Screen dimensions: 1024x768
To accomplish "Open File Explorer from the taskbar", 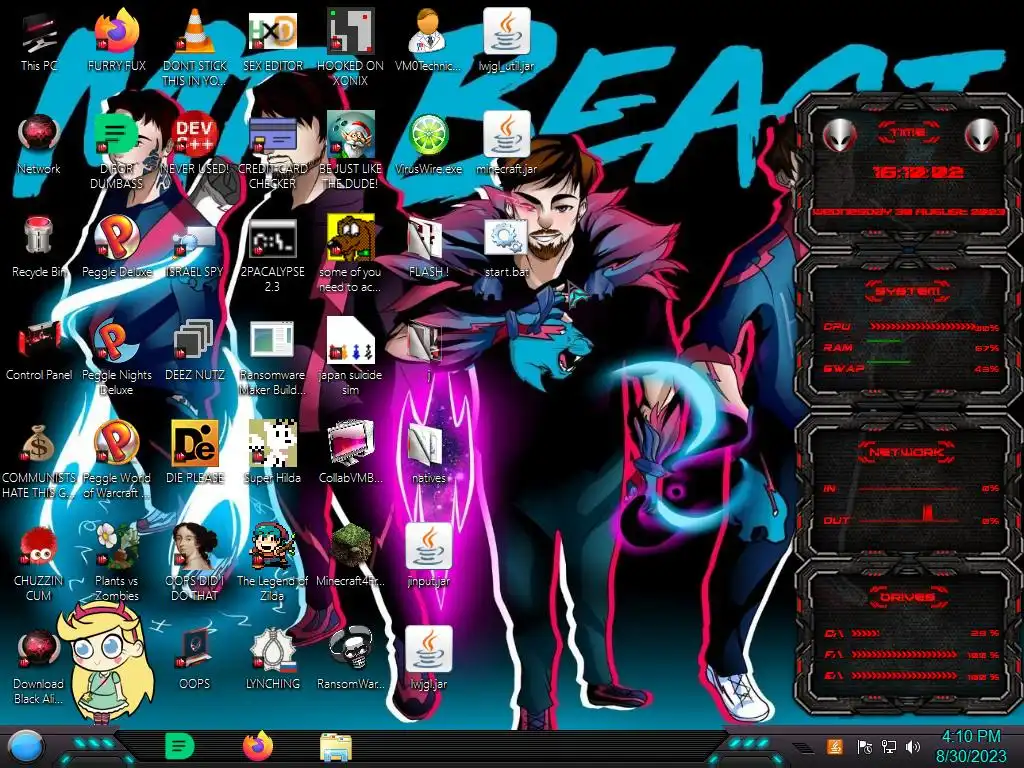I will coord(336,748).
